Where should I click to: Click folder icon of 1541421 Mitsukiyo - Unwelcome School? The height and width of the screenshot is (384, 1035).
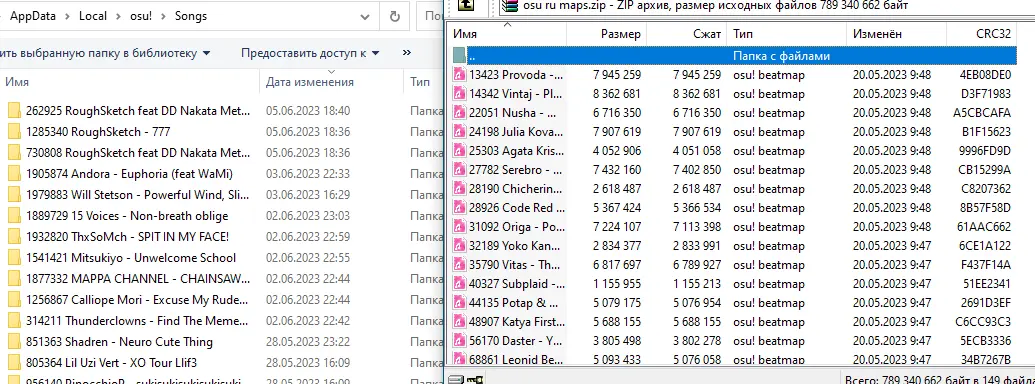coord(14,258)
